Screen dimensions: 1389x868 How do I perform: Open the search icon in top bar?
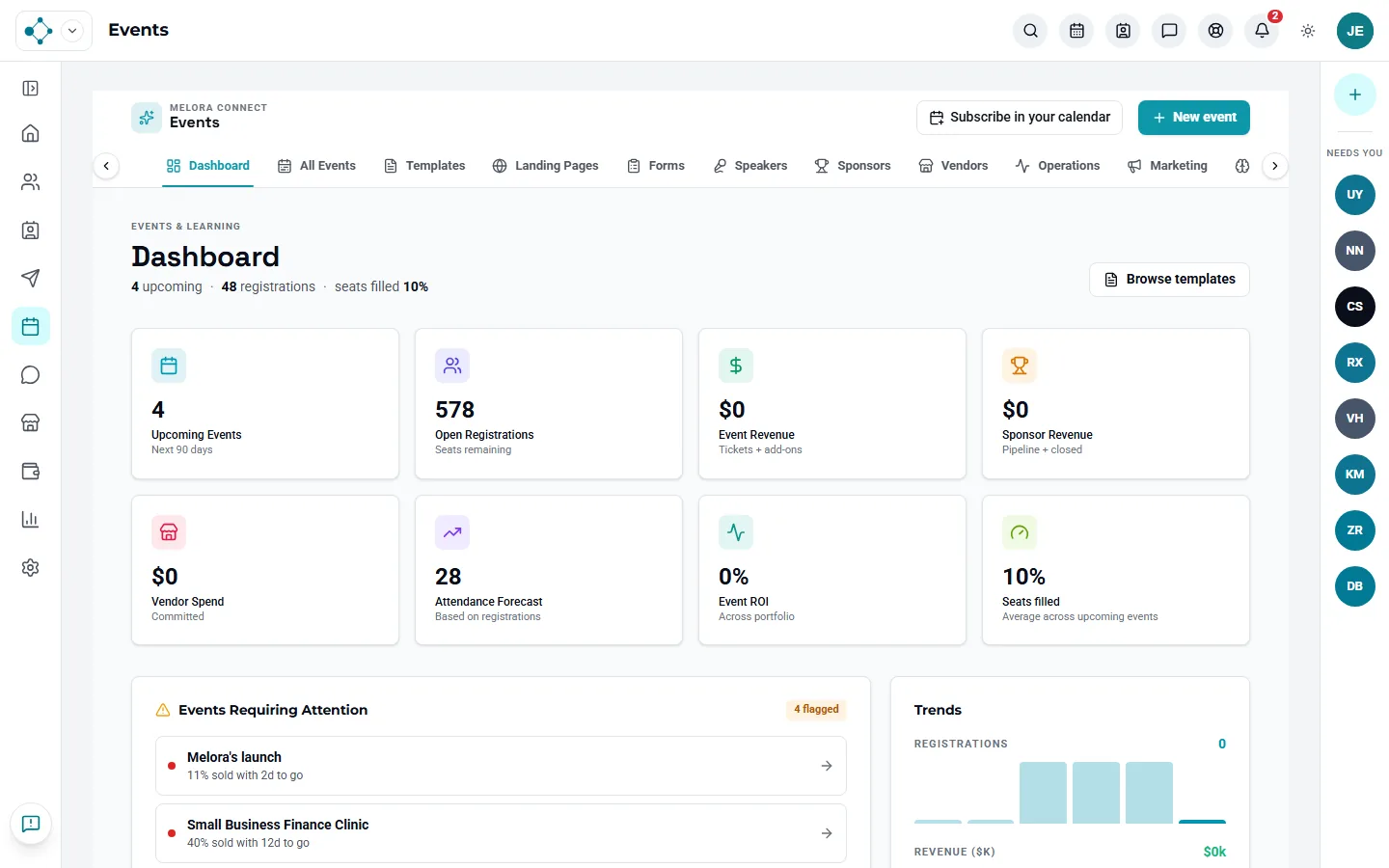[x=1030, y=31]
